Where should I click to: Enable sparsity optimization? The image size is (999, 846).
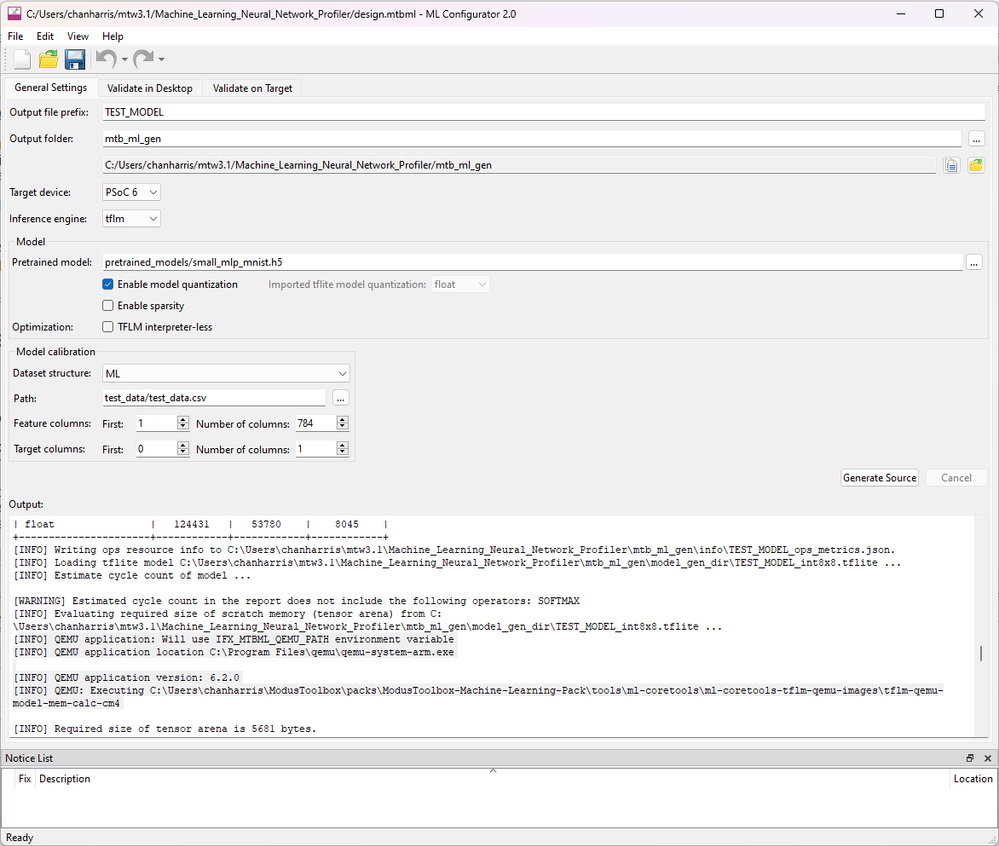(107, 305)
